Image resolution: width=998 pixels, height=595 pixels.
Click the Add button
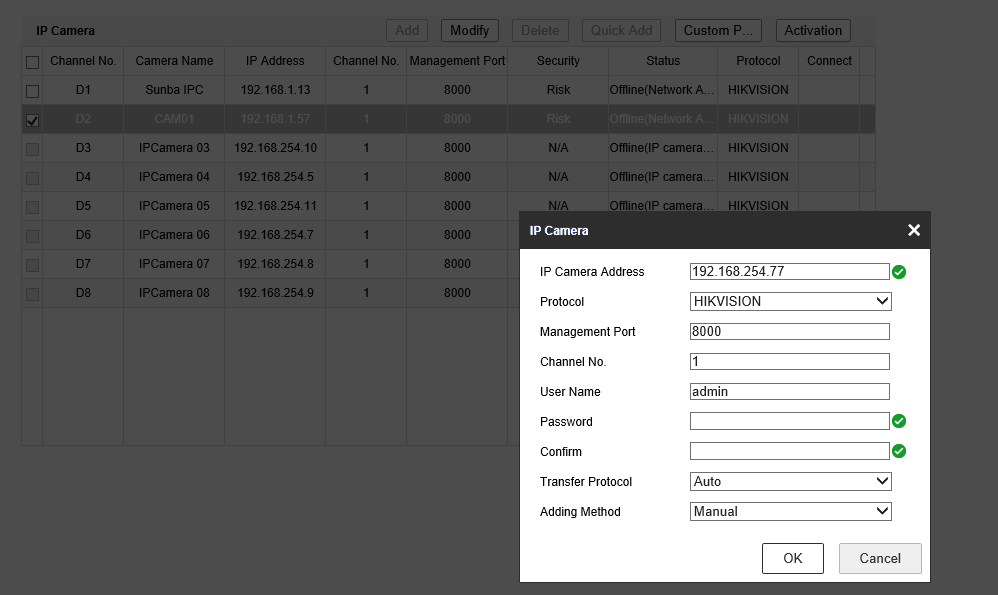(406, 30)
